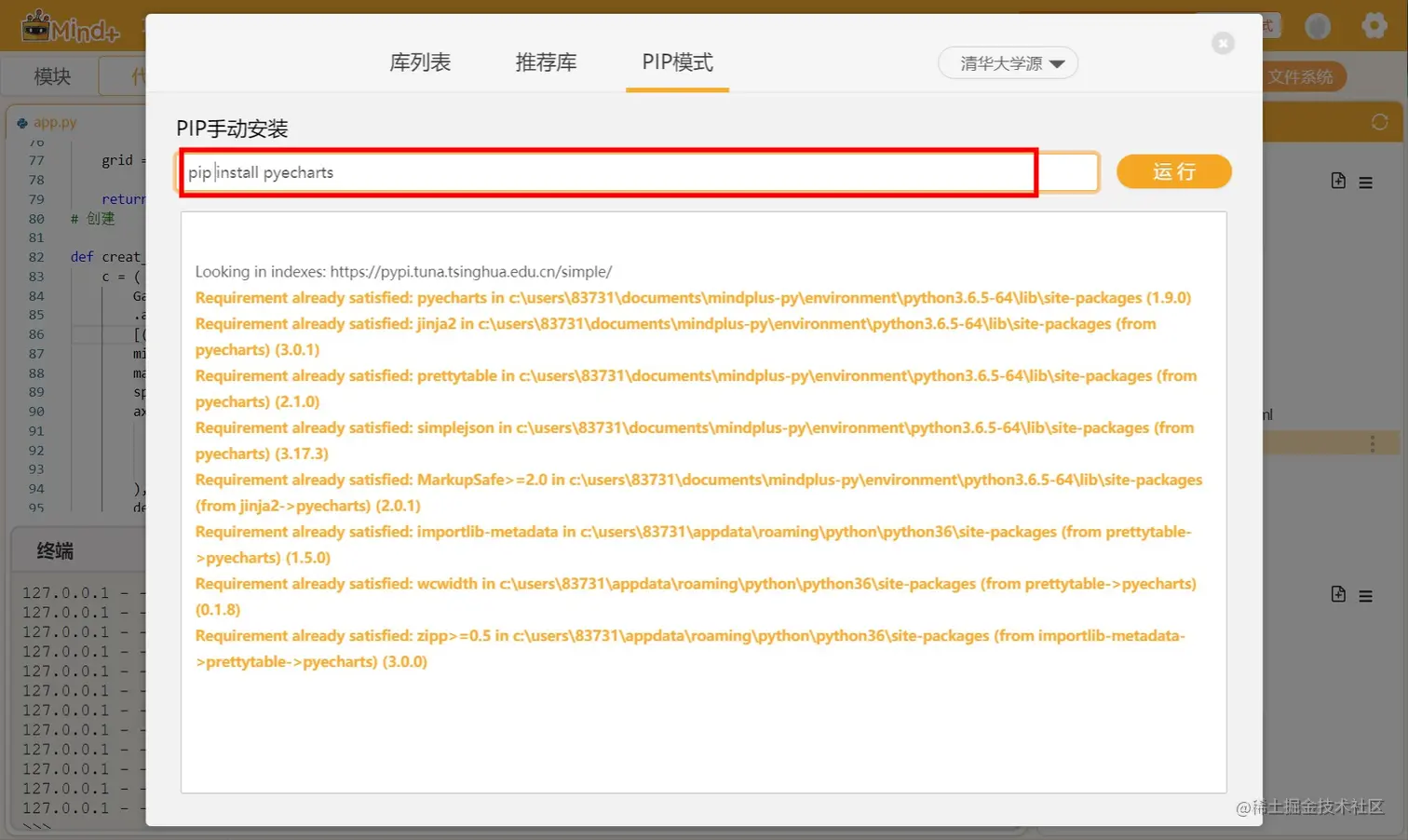Screen dimensions: 1408x840
Task: Click the '# 创建' comment on line 80
Action: [93, 219]
